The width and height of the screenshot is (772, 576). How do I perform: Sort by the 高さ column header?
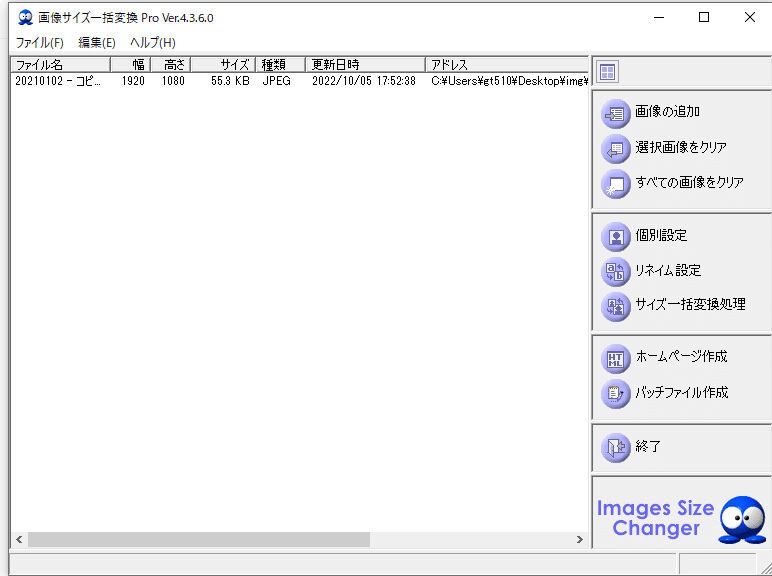pyautogui.click(x=171, y=64)
